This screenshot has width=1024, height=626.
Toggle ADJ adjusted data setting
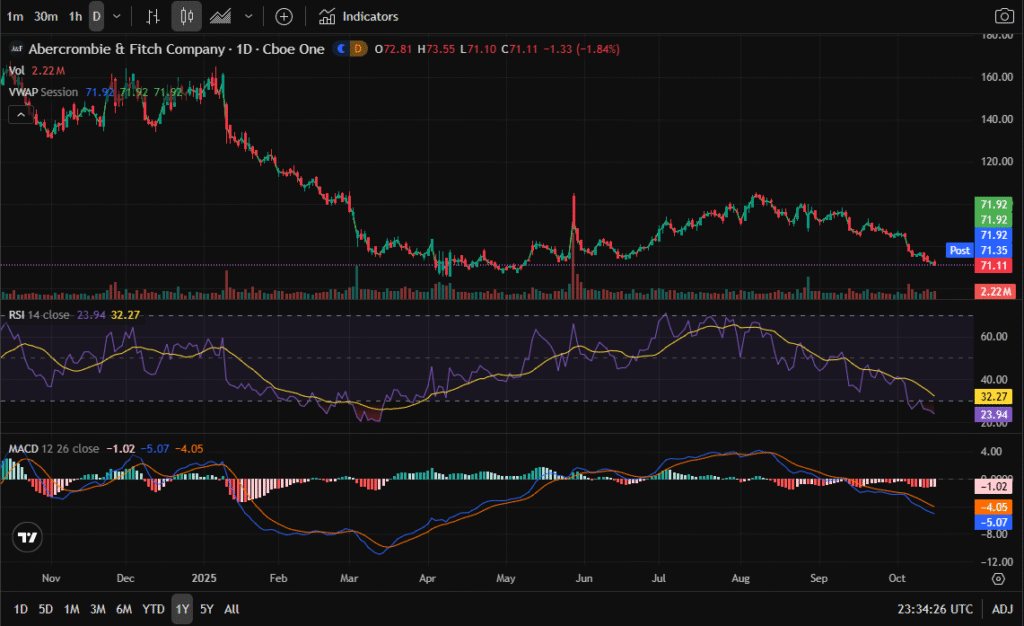(1001, 609)
